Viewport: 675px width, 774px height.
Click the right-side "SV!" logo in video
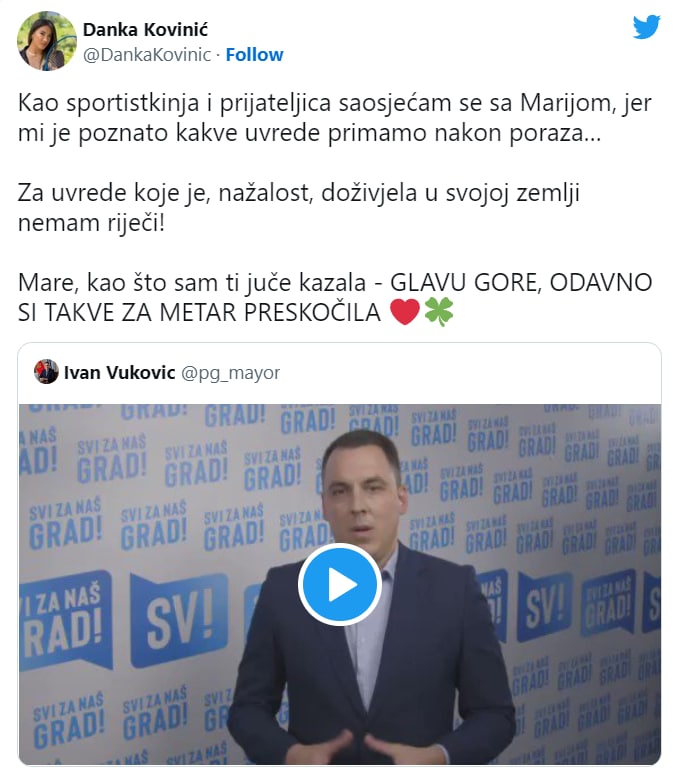coord(544,606)
